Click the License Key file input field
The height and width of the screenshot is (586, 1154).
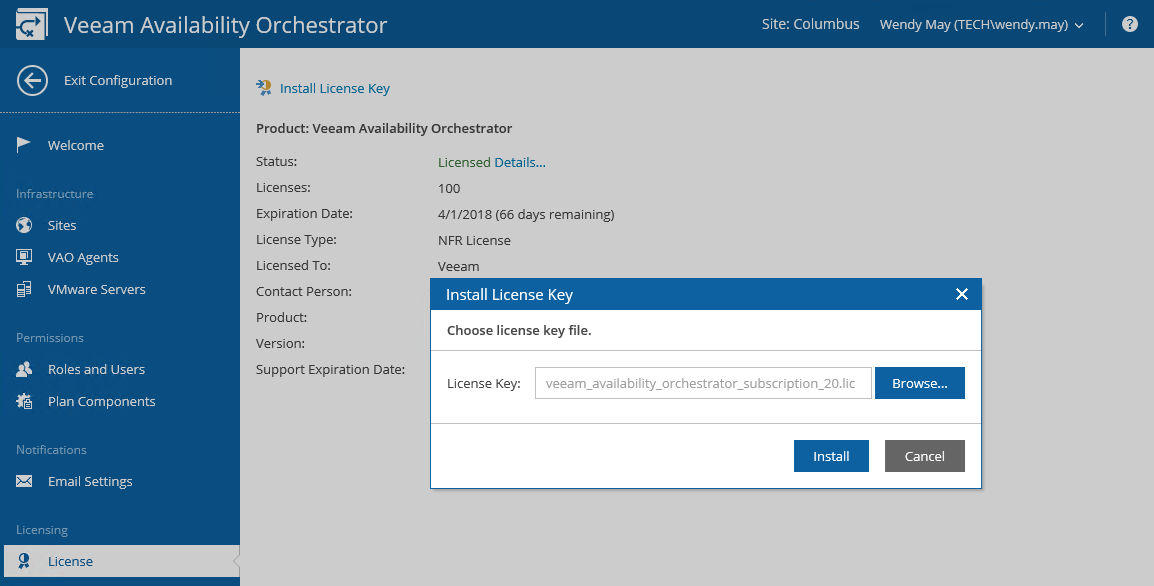tap(703, 384)
